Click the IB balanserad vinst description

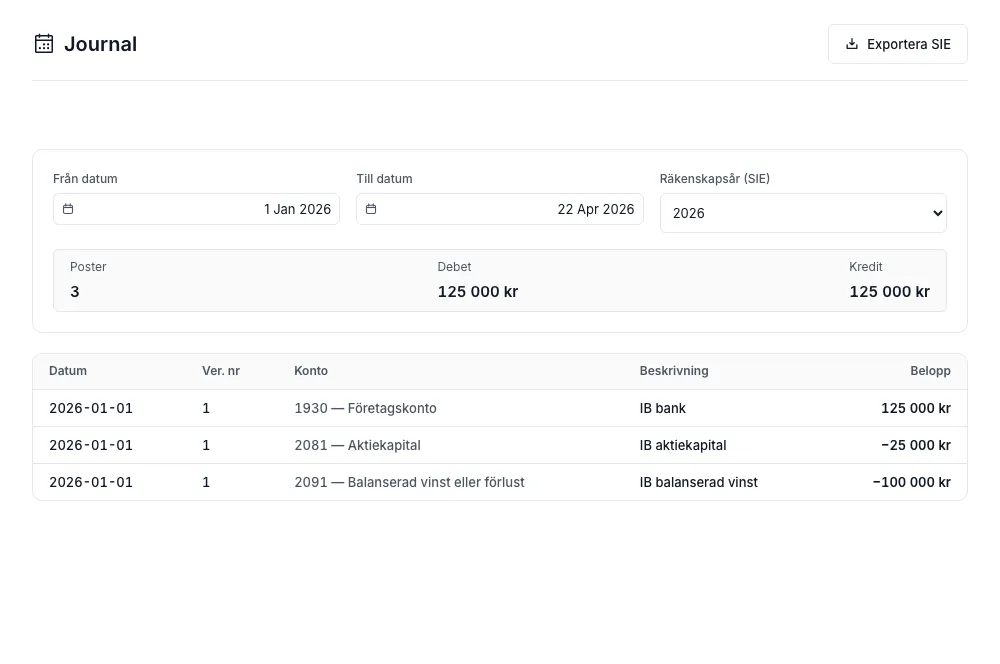point(698,482)
